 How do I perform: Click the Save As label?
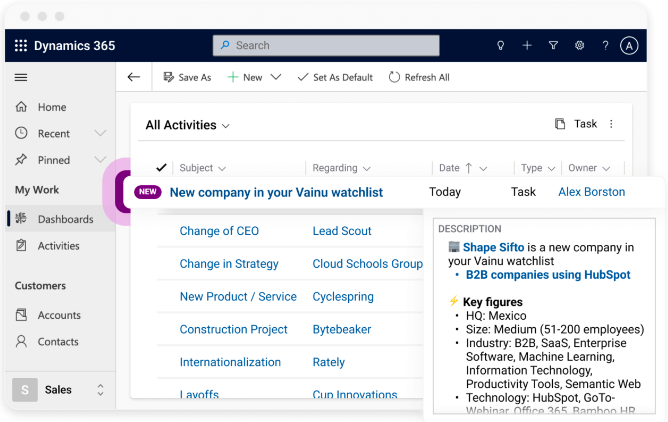pos(195,78)
